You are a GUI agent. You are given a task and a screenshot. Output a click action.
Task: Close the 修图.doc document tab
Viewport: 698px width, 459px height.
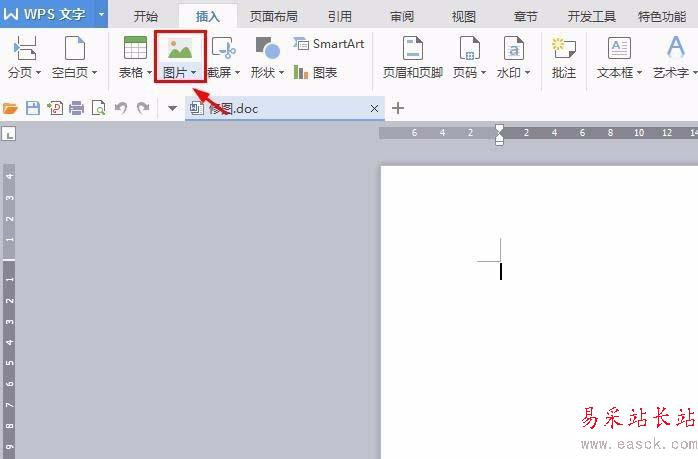(x=374, y=108)
